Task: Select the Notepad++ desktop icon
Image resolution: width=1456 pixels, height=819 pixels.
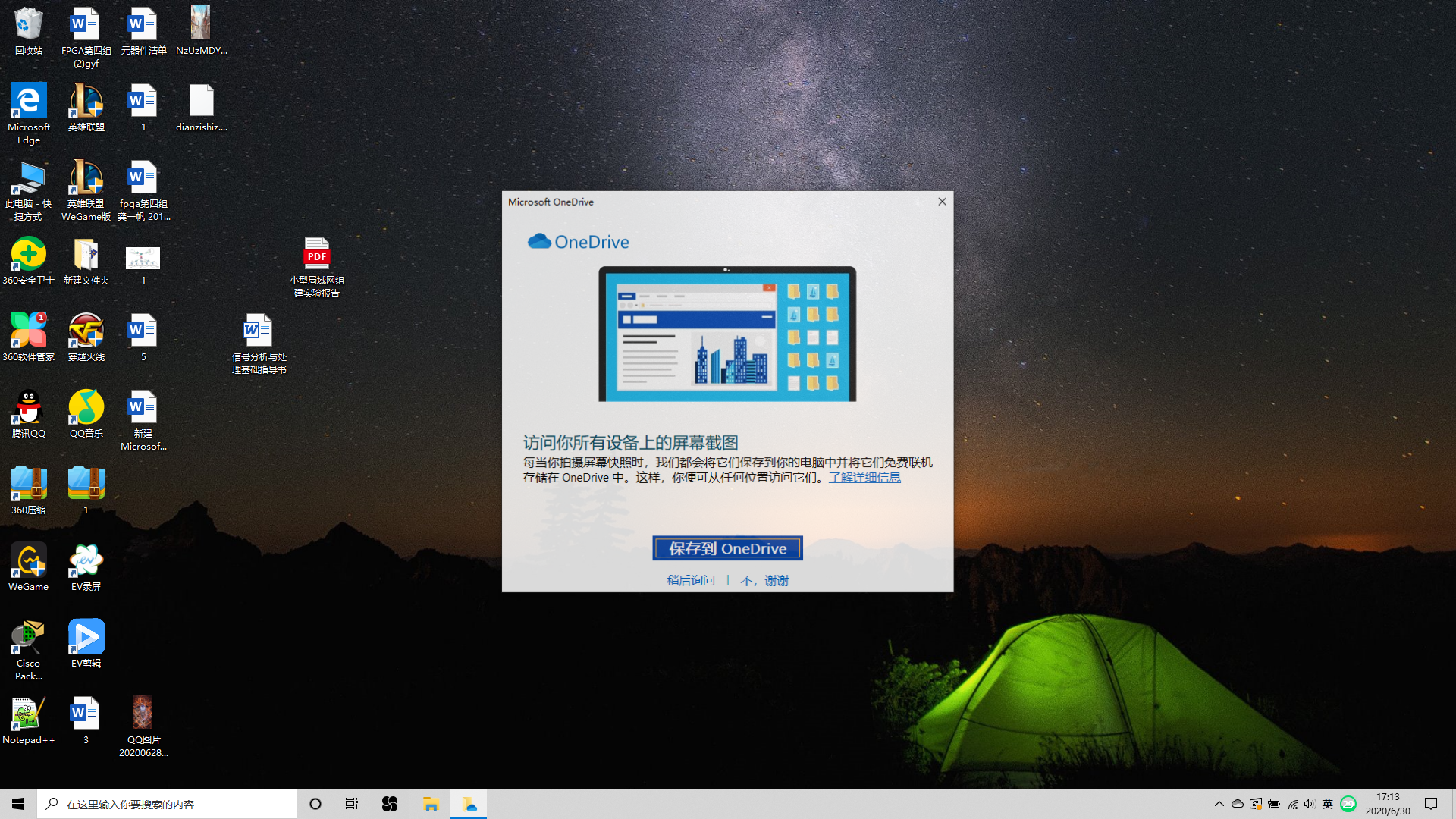Action: pyautogui.click(x=29, y=715)
